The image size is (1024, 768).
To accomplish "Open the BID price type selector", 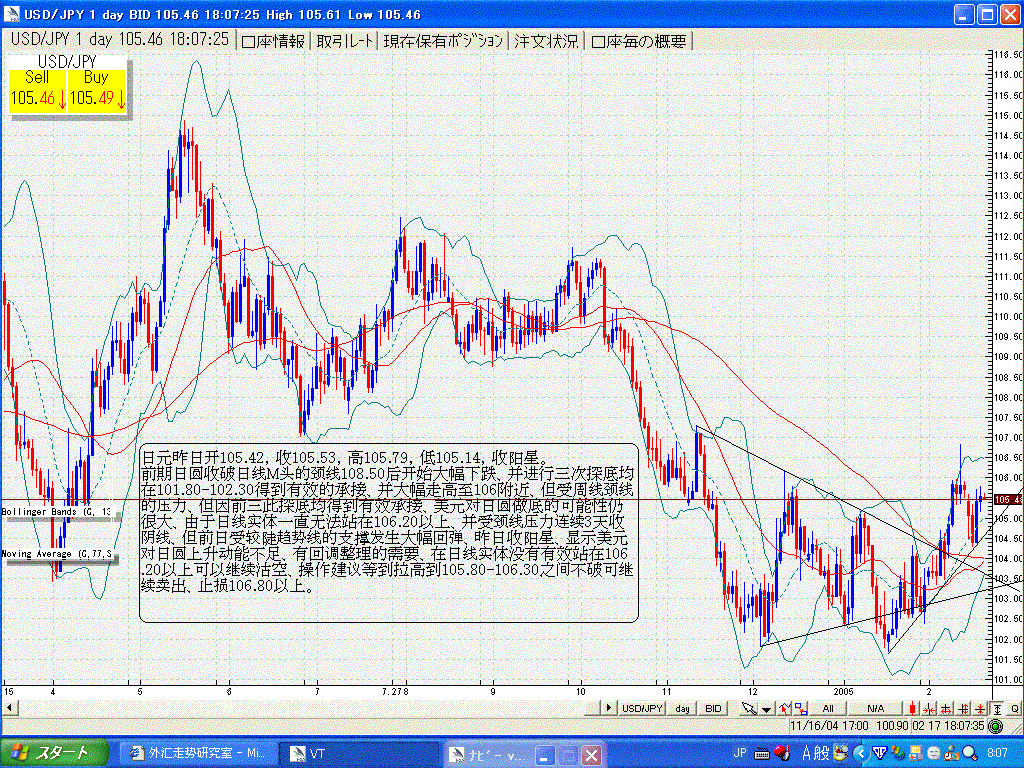I will (x=713, y=709).
